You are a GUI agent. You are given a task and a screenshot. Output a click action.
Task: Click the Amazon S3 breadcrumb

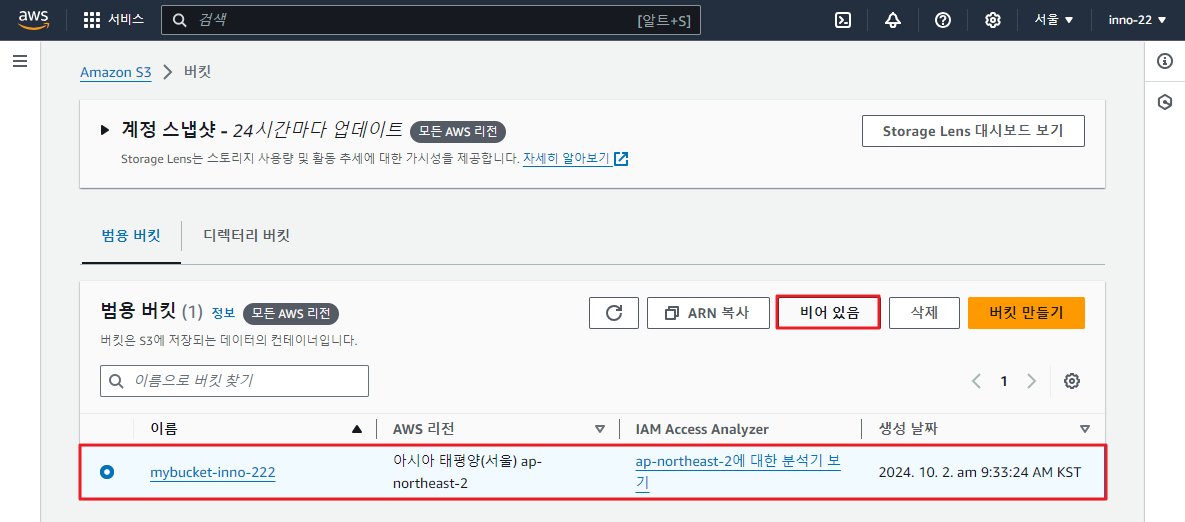pos(116,73)
